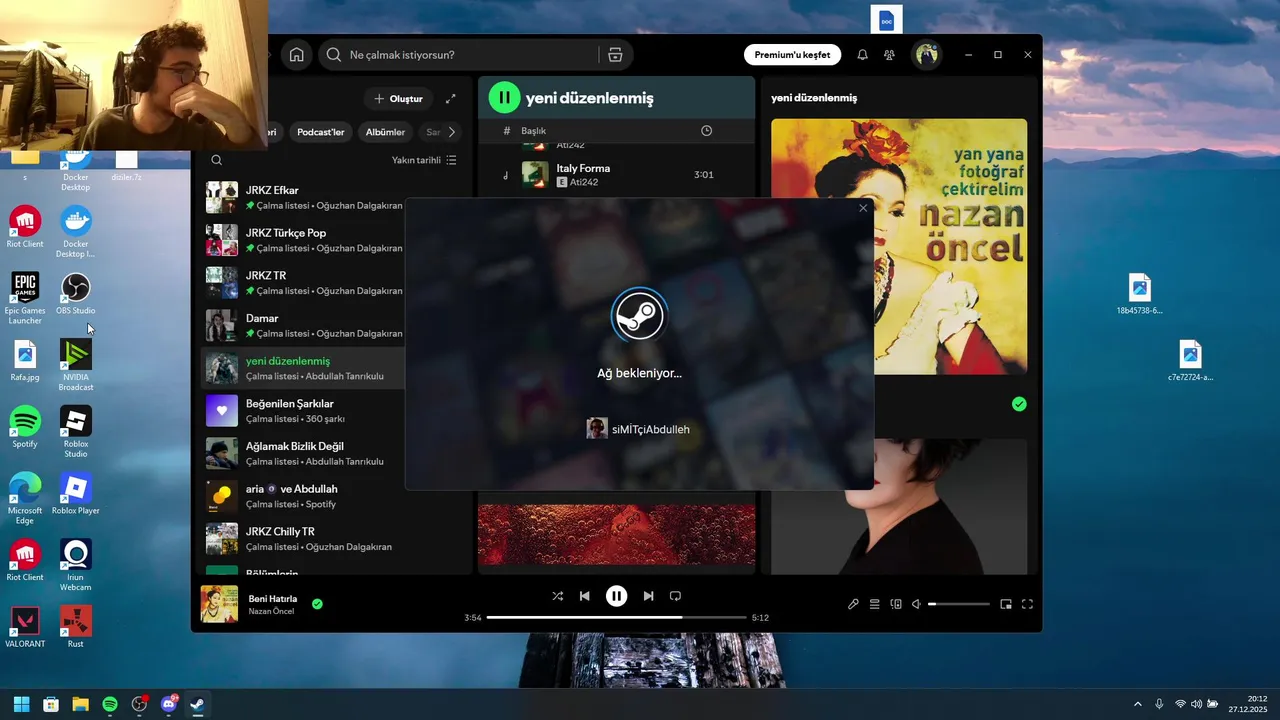Close the Steam Ağ bekleniyor dialog
This screenshot has width=1280, height=720.
tap(863, 208)
